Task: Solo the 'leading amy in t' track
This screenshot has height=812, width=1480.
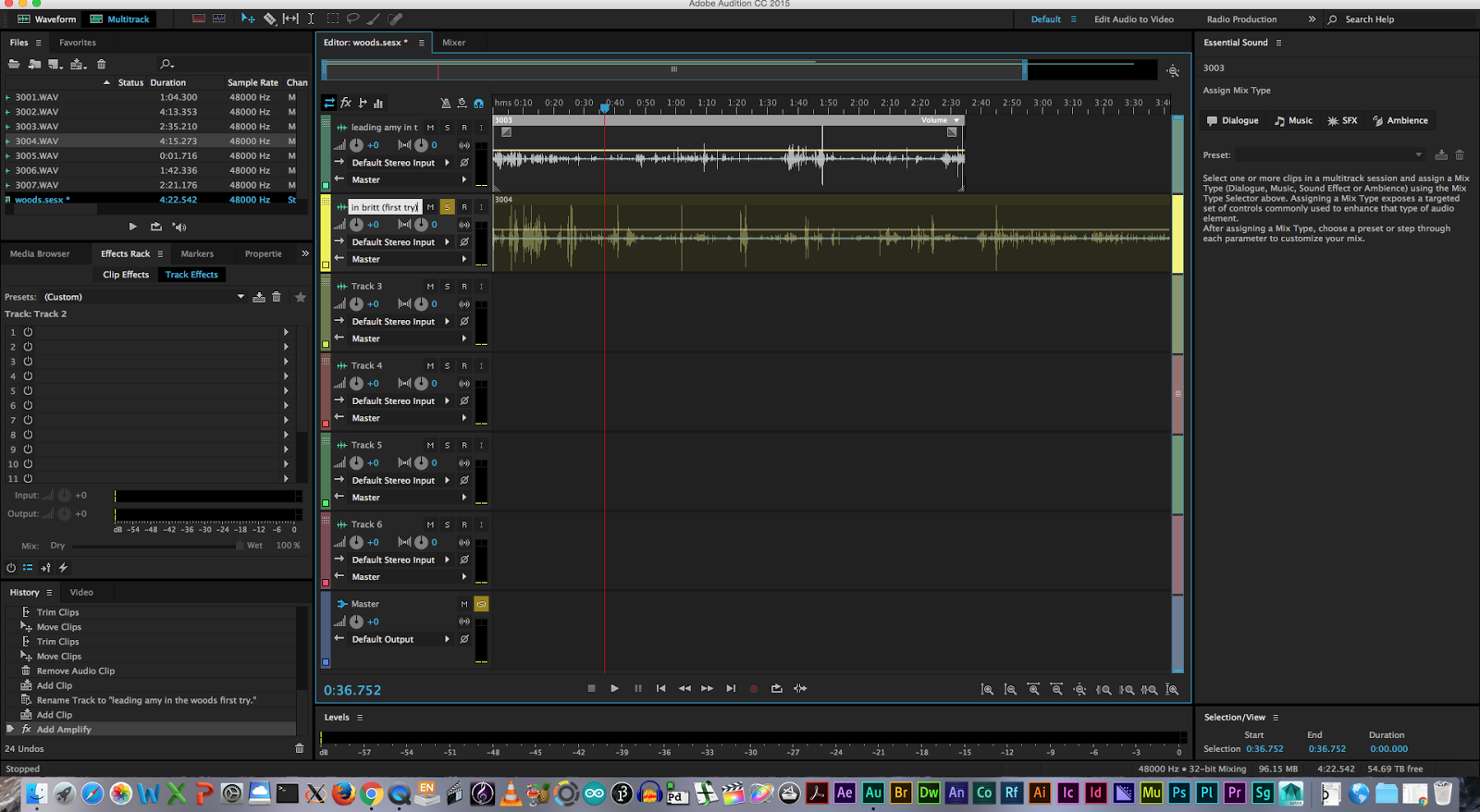Action: [447, 128]
